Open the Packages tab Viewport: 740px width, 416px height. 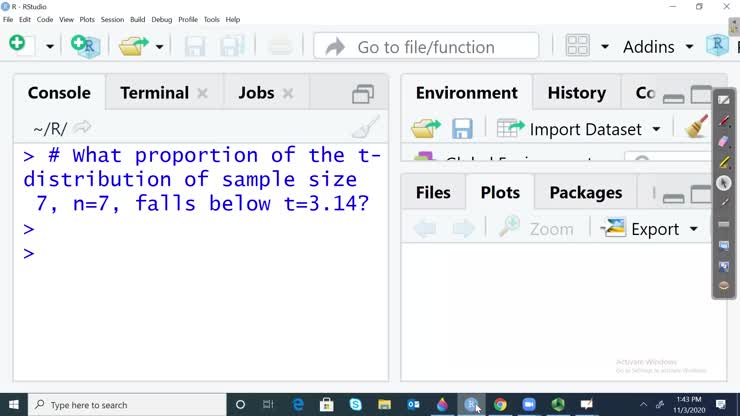pyautogui.click(x=586, y=192)
